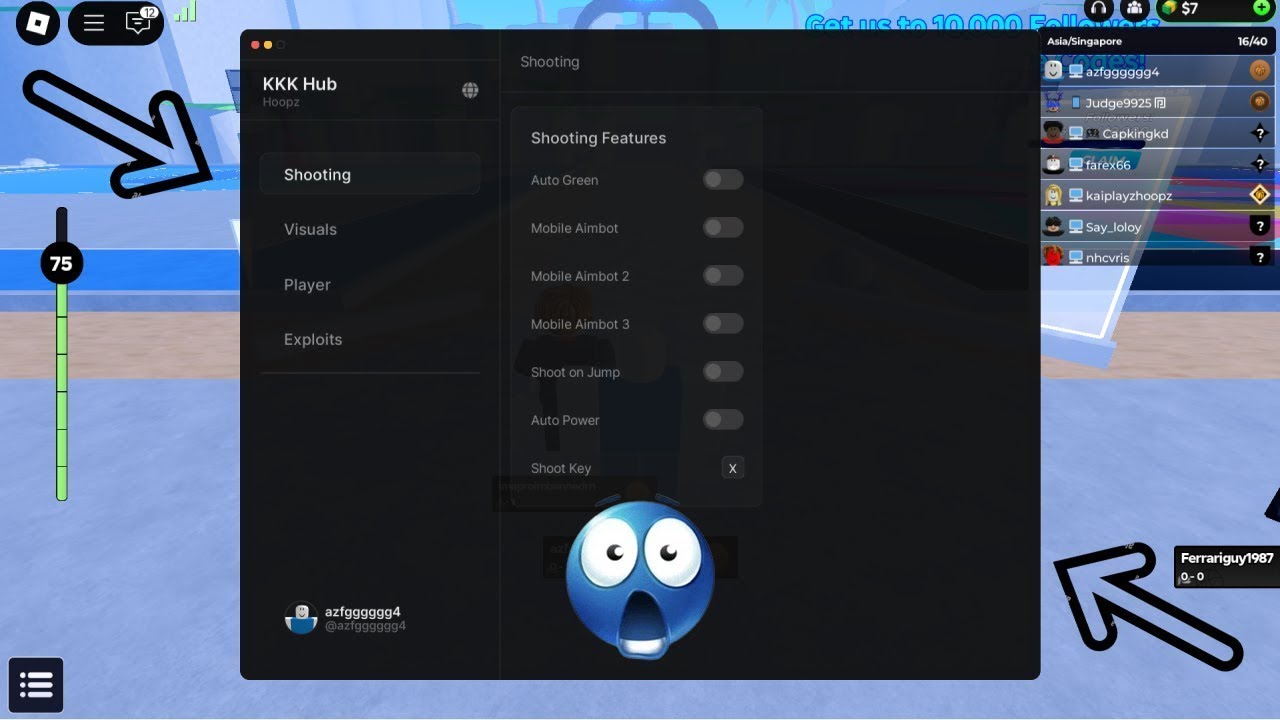1280x720 pixels.
Task: Click Judge9925's avatar in the player list
Action: [1053, 102]
